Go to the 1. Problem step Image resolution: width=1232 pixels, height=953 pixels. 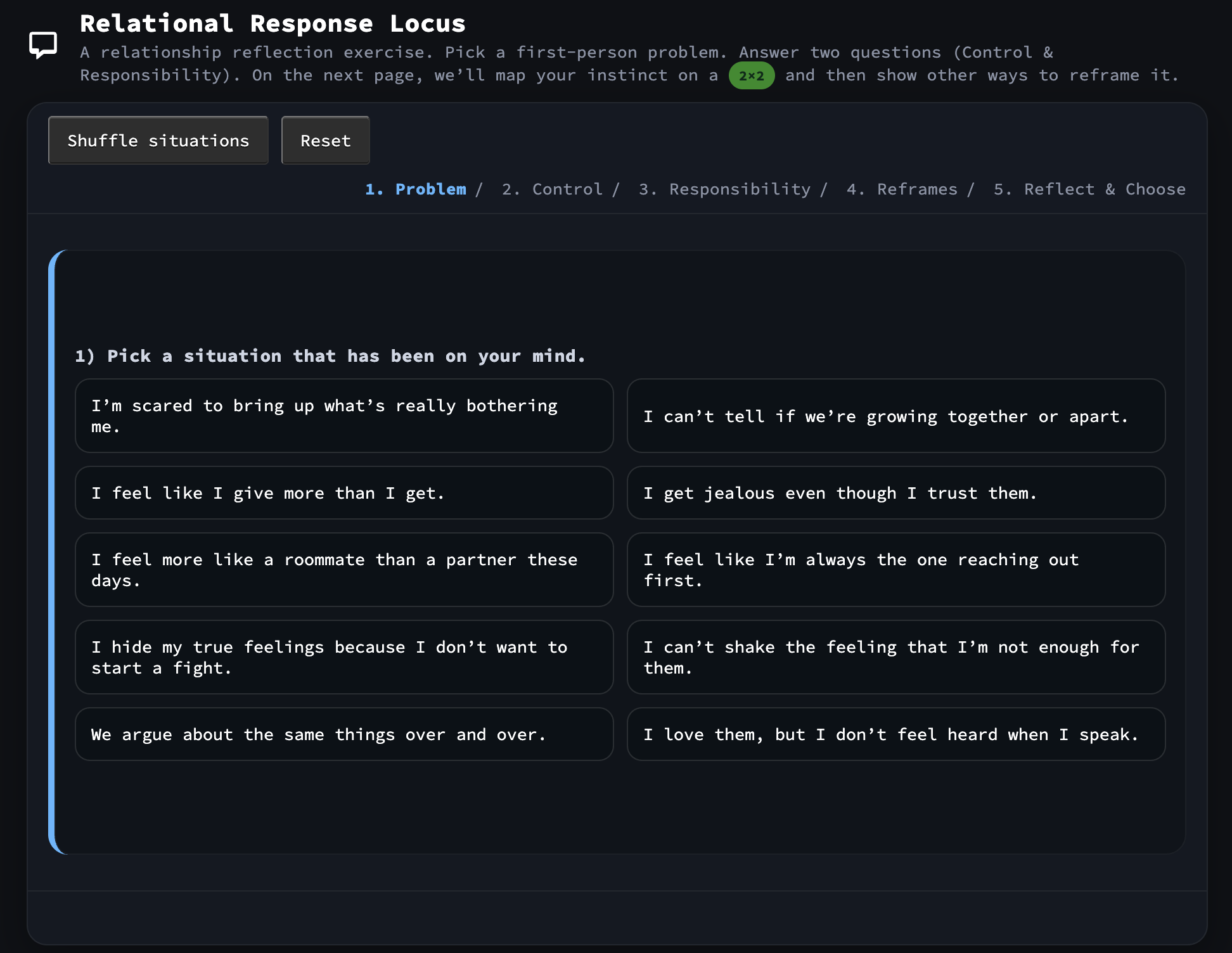pos(416,189)
